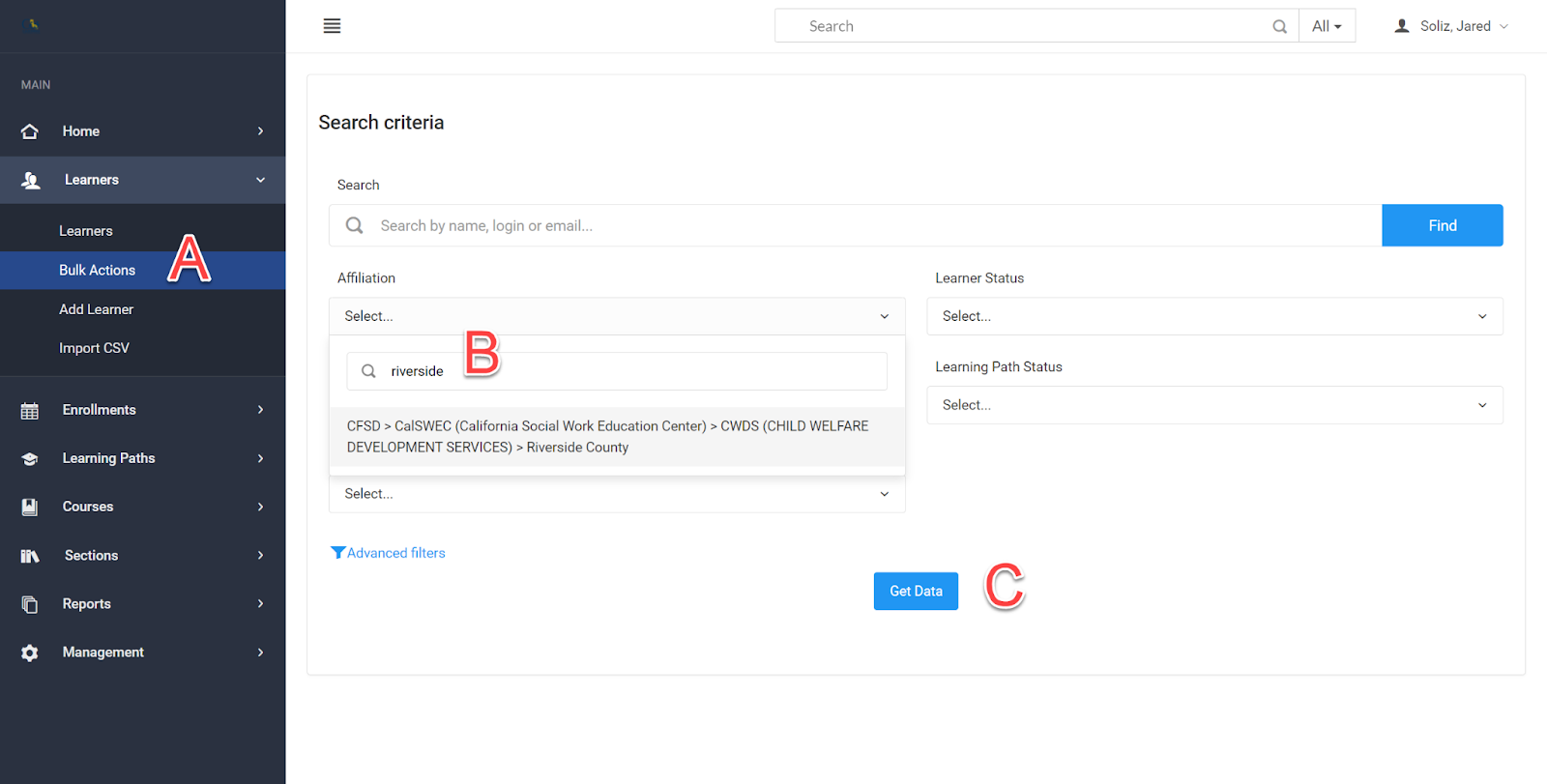Click the hamburger menu icon
The width and height of the screenshot is (1547, 784).
tap(332, 26)
